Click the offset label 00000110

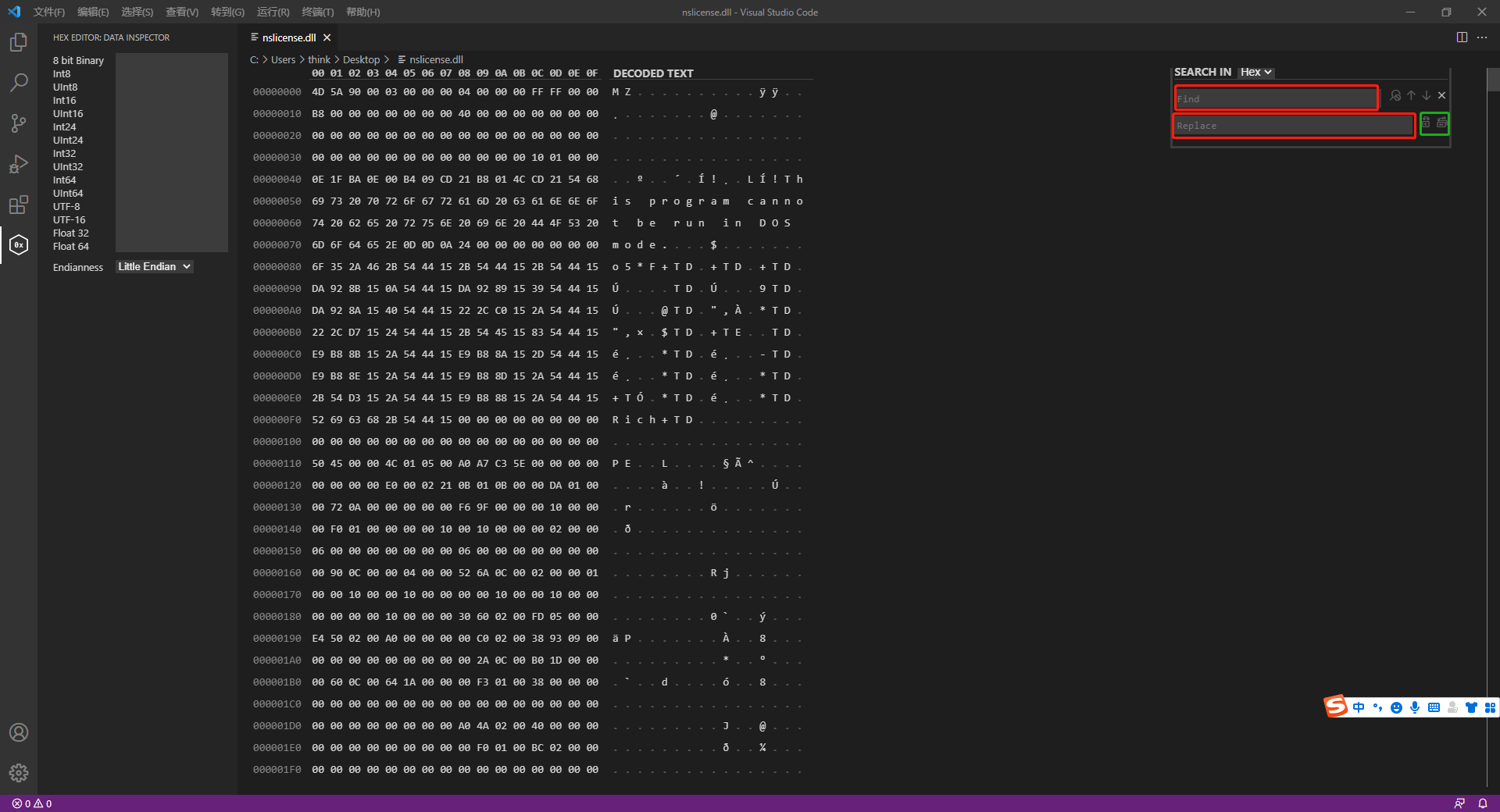tap(277, 464)
